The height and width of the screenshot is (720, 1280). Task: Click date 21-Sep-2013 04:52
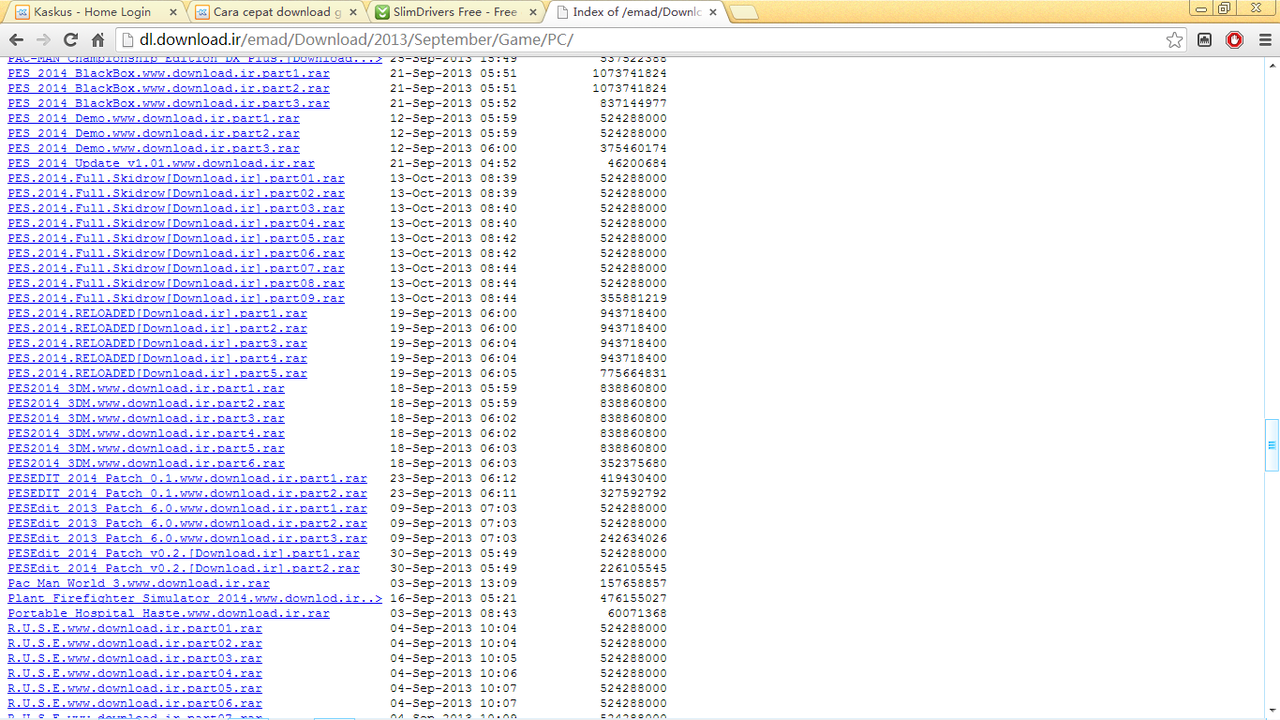click(x=453, y=163)
